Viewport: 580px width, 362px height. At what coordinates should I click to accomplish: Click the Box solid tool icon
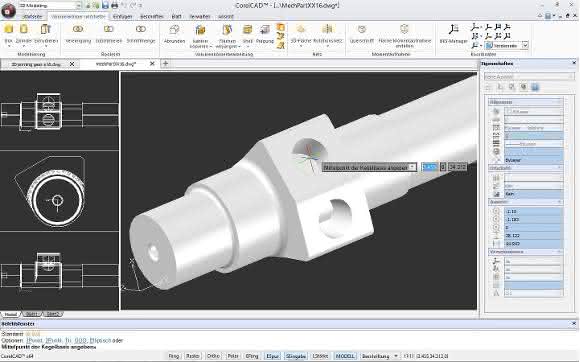pos(8,29)
